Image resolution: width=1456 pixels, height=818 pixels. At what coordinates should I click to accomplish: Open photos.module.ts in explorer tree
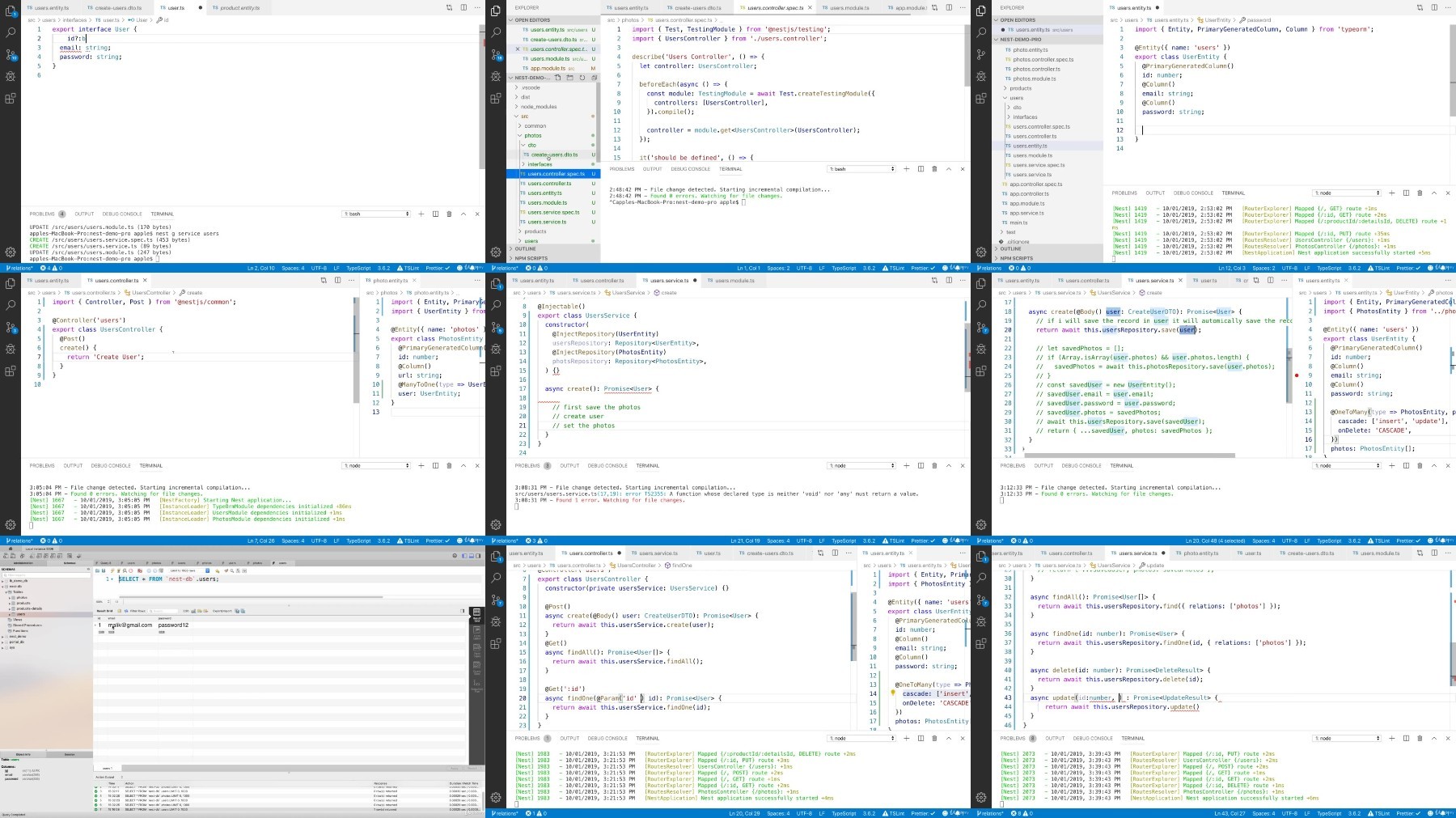pyautogui.click(x=1035, y=78)
